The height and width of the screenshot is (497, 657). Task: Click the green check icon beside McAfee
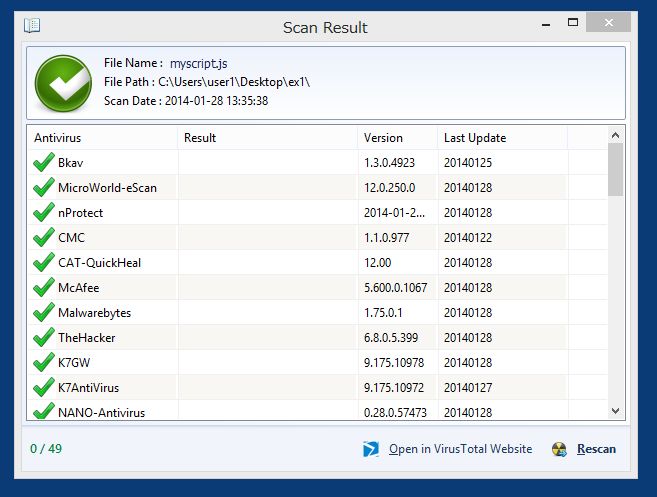coord(44,287)
